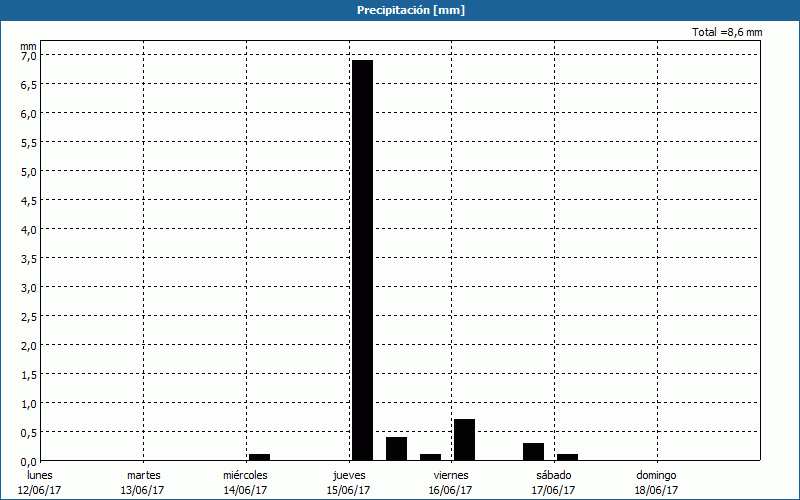Click the 'domingo' day label
This screenshot has width=800, height=500.
click(x=657, y=475)
